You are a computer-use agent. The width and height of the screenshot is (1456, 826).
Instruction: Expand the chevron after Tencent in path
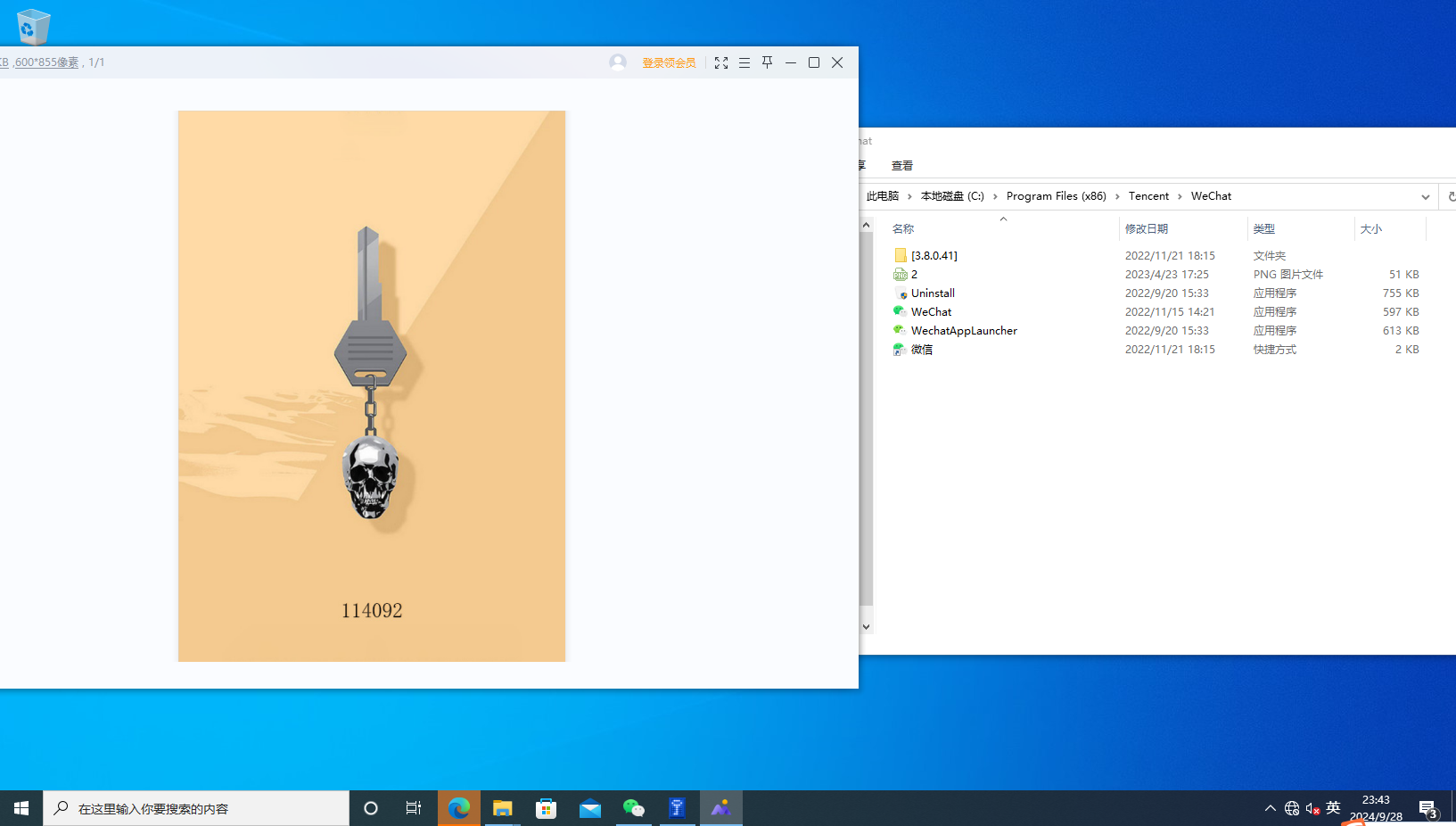[x=1180, y=196]
